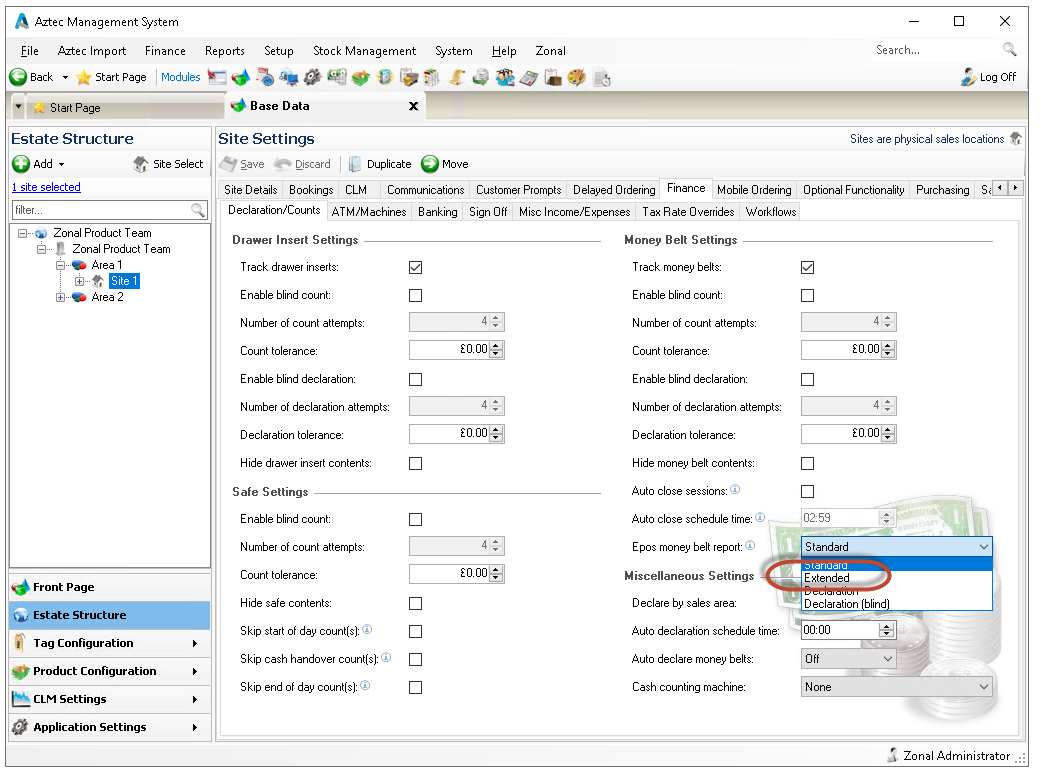Enable blind declaration under Money Belt Settings
This screenshot has width=1040, height=771.
(807, 380)
